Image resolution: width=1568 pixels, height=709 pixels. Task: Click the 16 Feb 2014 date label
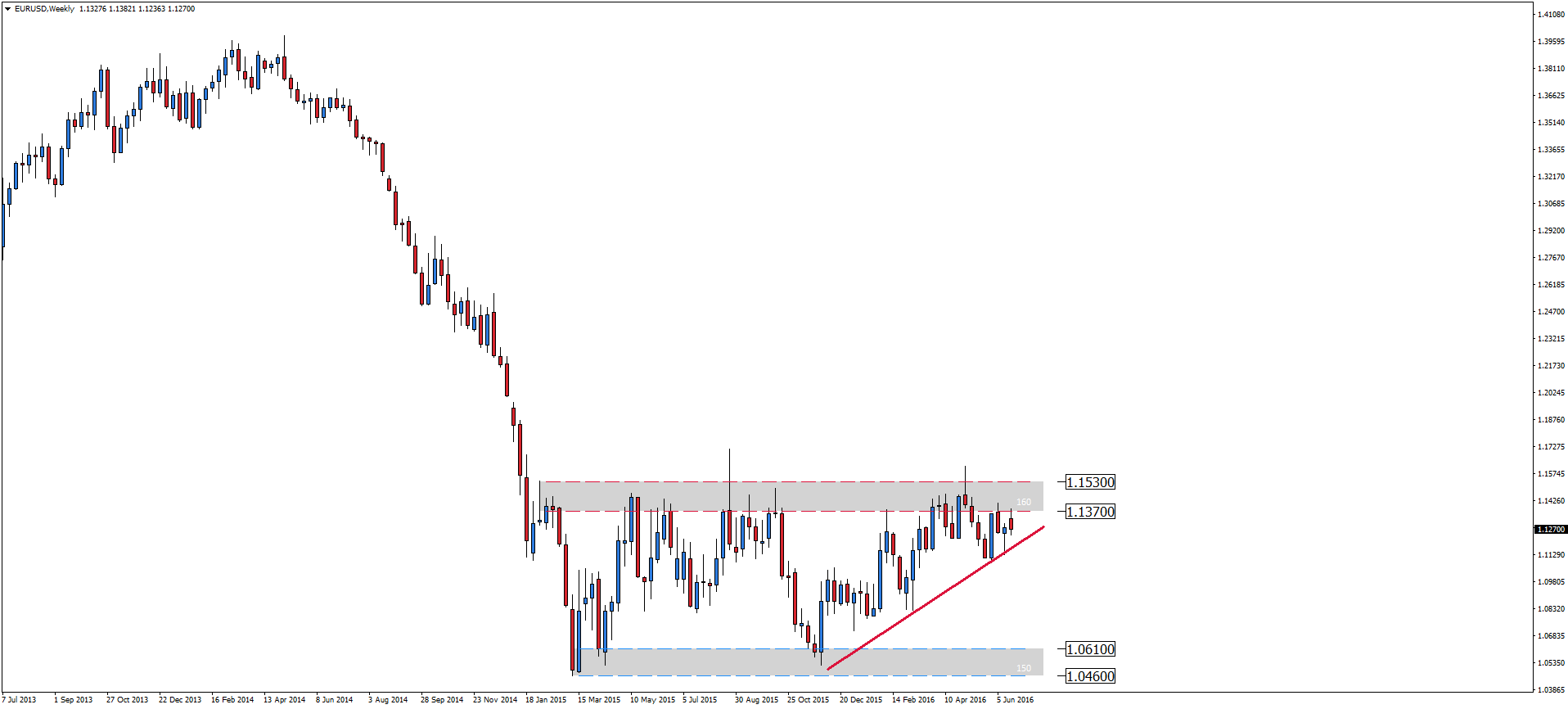(x=232, y=700)
